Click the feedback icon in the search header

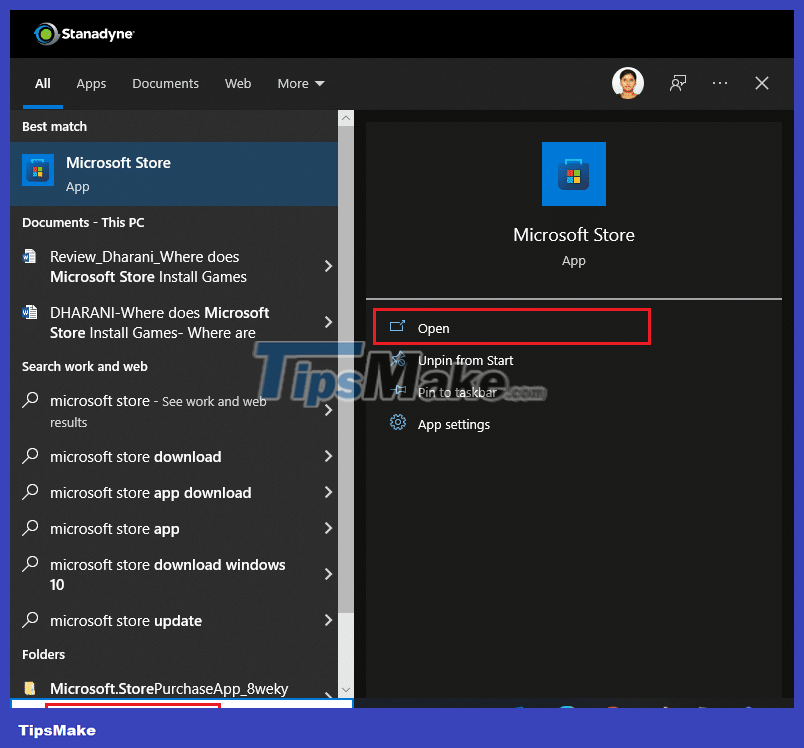(x=678, y=83)
